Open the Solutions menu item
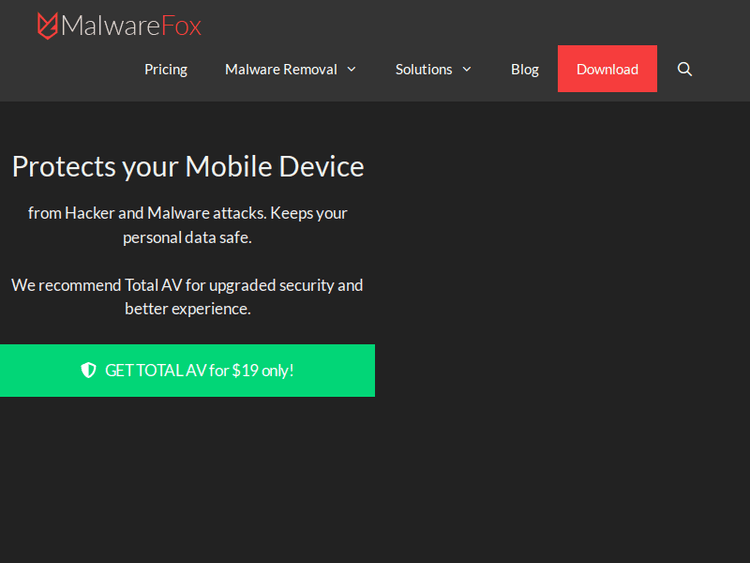Screen dimensions: 750x563 423,69
